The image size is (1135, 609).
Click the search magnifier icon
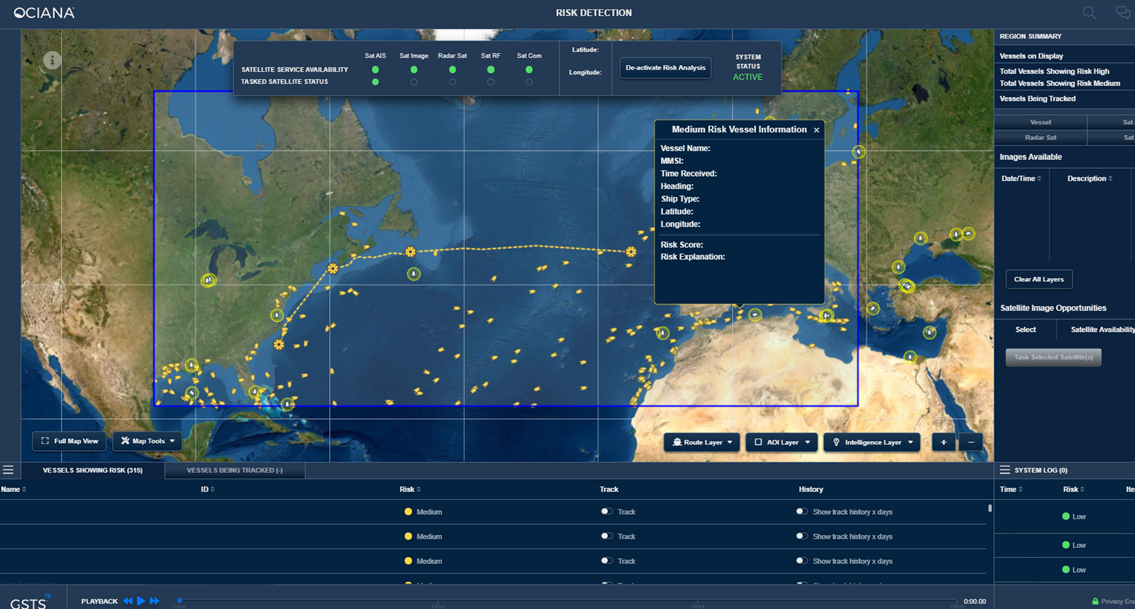(1089, 12)
